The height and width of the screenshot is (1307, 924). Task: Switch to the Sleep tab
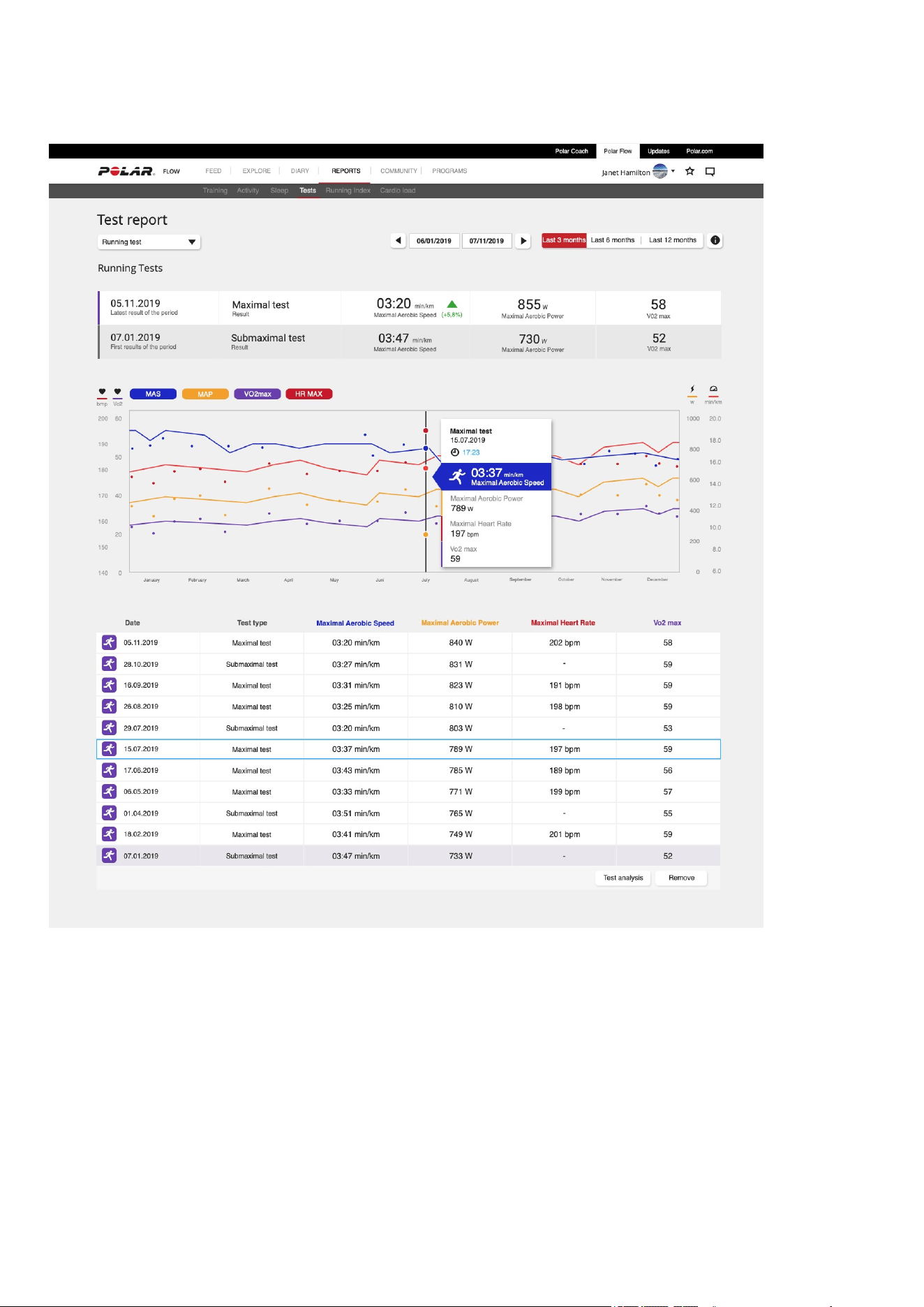[x=279, y=191]
